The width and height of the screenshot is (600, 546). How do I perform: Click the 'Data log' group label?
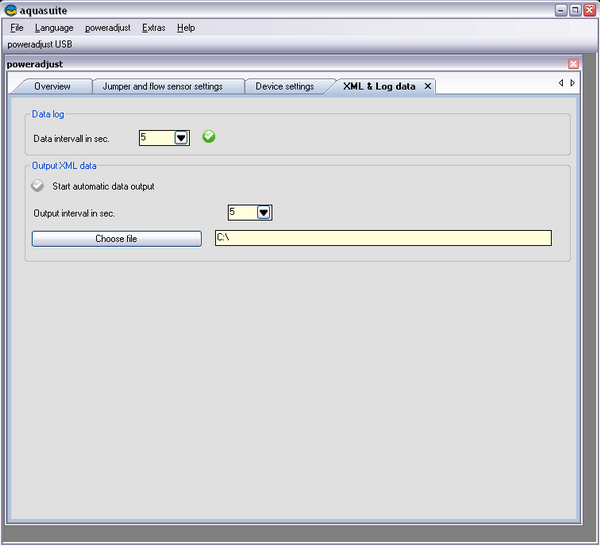48,114
